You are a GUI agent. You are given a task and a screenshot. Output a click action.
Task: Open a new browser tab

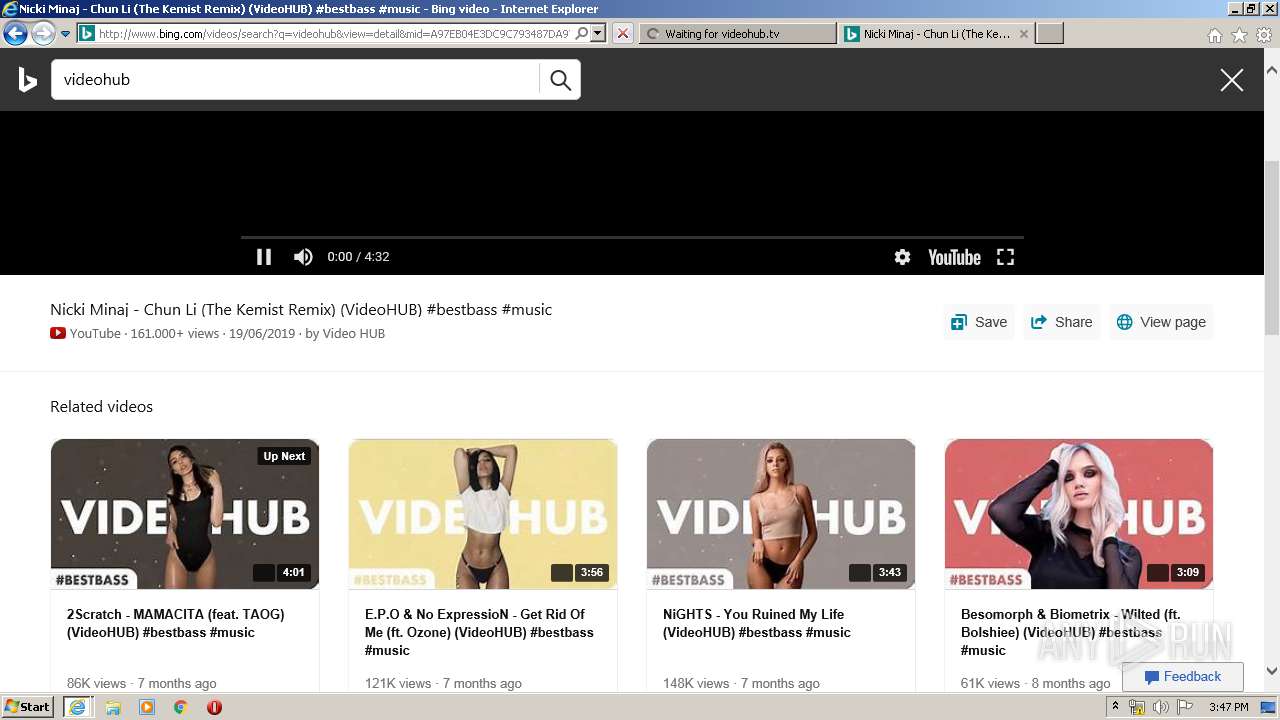pos(1049,34)
